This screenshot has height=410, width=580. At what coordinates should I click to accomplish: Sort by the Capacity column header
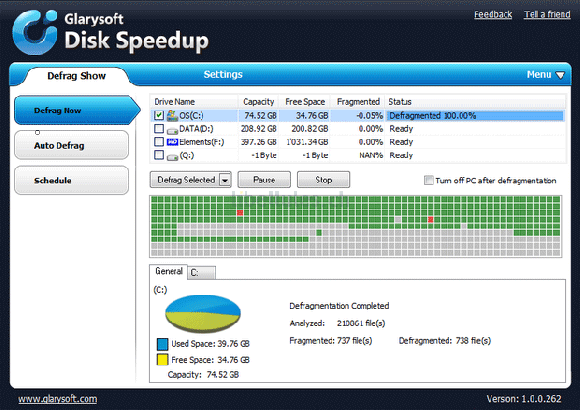click(258, 102)
